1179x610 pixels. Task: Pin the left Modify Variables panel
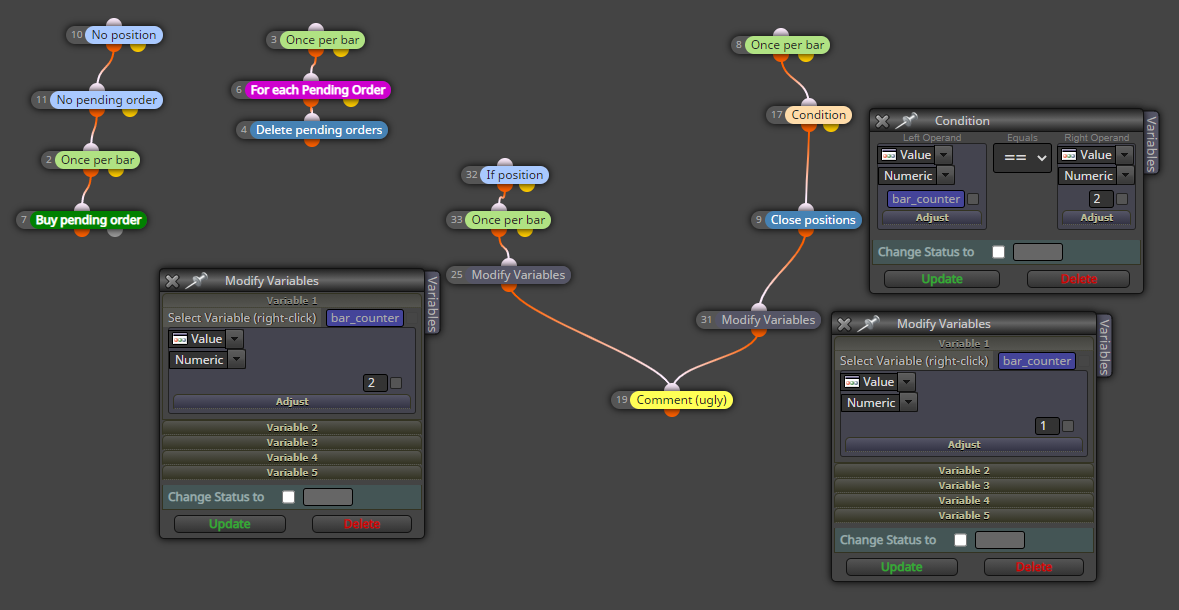(196, 281)
